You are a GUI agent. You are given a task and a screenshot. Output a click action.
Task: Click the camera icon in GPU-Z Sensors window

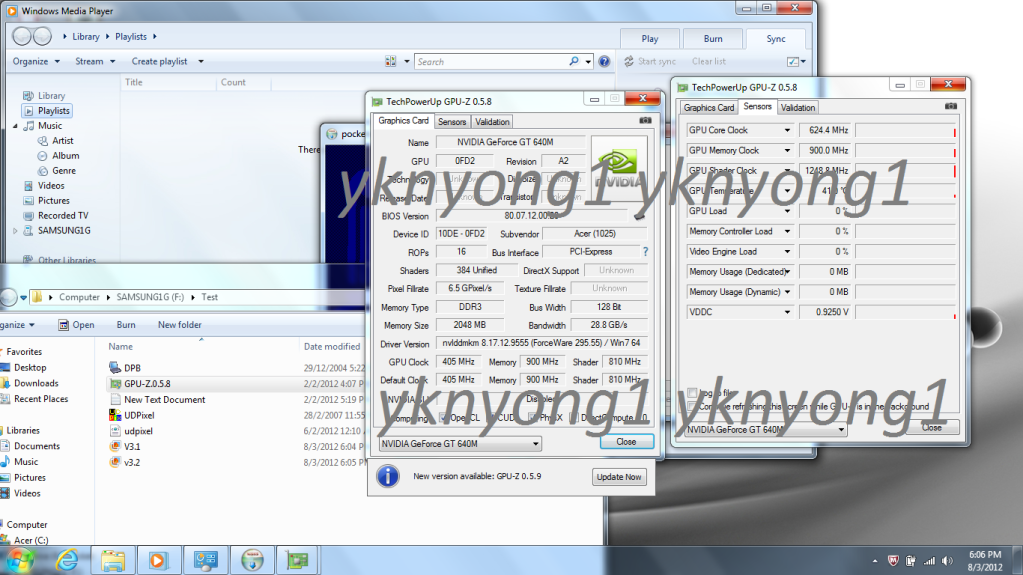coord(951,106)
